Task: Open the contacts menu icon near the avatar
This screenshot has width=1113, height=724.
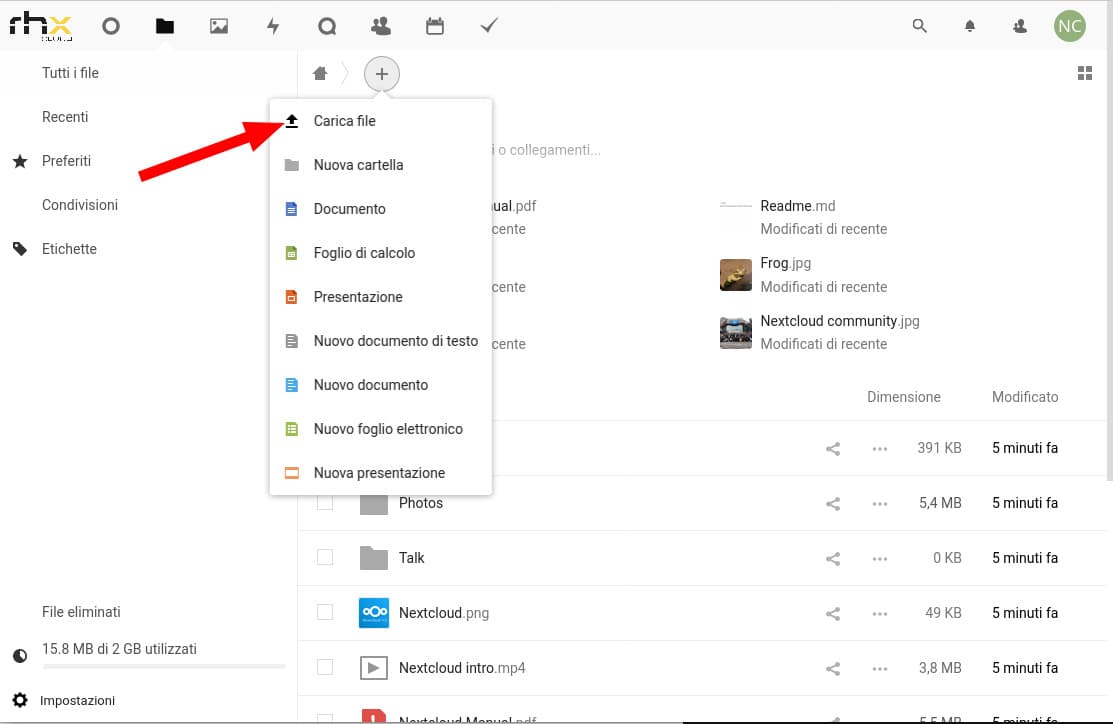Action: click(1020, 26)
